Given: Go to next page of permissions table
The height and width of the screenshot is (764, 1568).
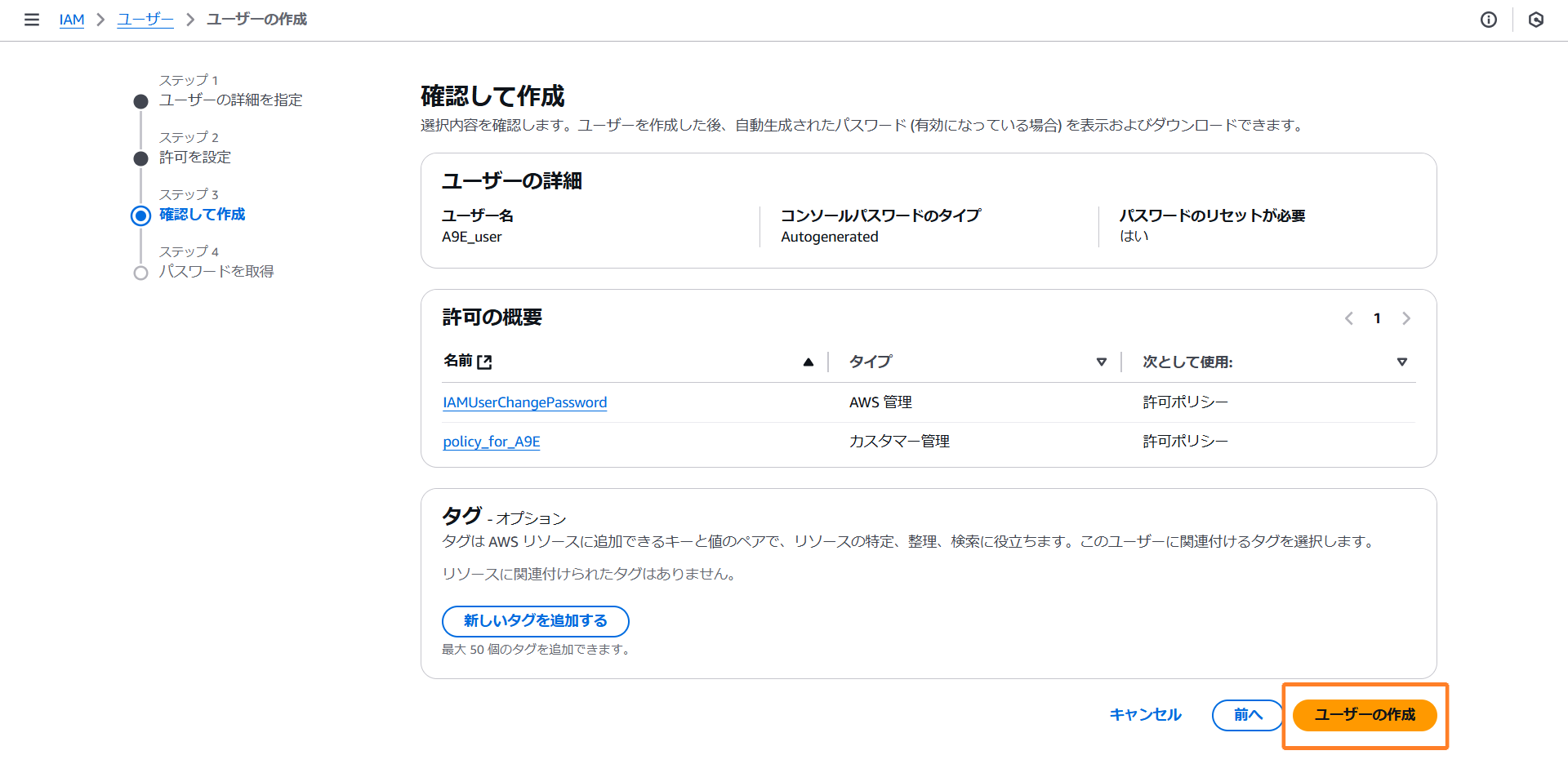Looking at the screenshot, I should click(x=1405, y=318).
